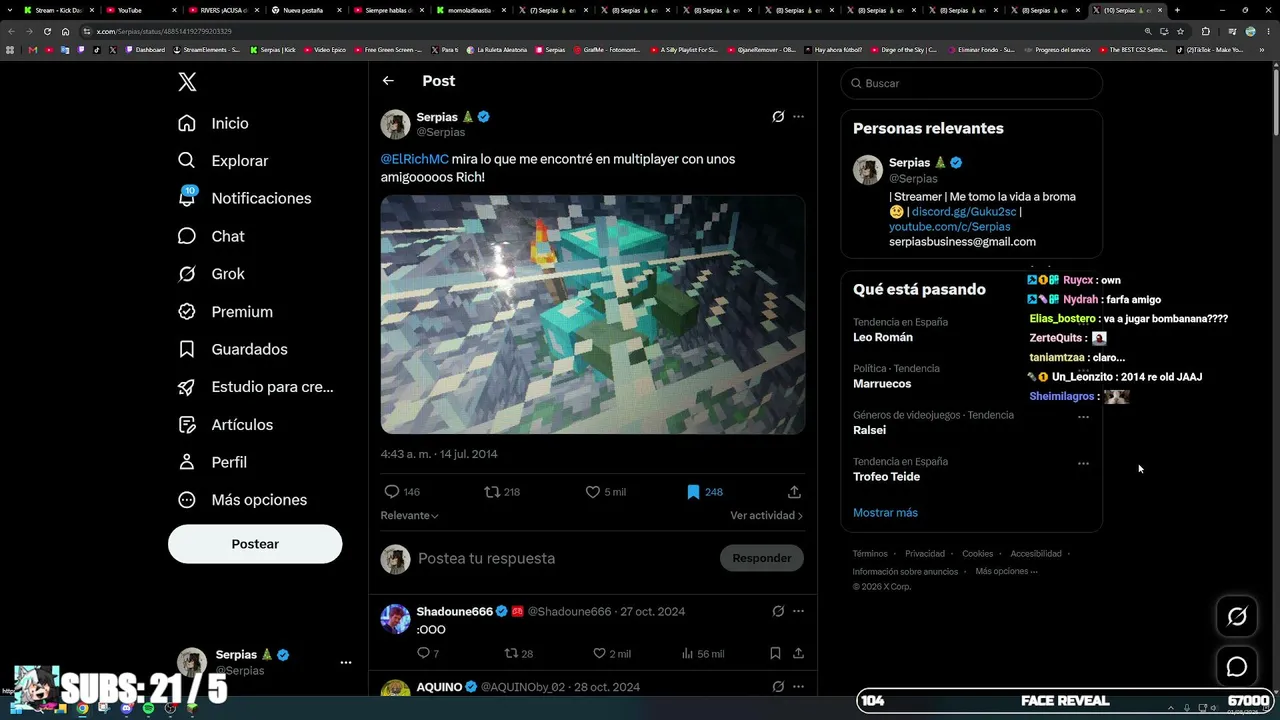Screen dimensions: 1280x720
Task: Switch to the YouTube browser tab
Action: click(141, 10)
